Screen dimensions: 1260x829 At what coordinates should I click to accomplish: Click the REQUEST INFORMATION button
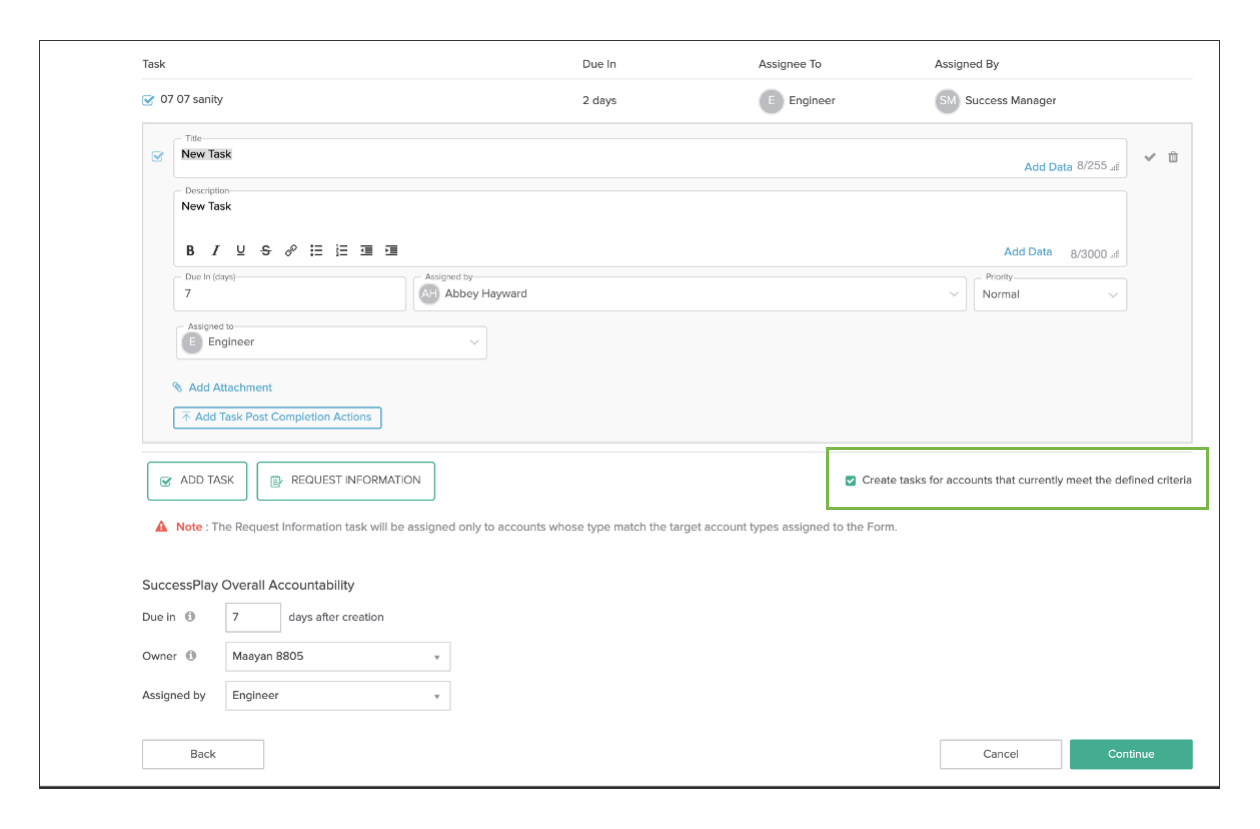click(346, 481)
